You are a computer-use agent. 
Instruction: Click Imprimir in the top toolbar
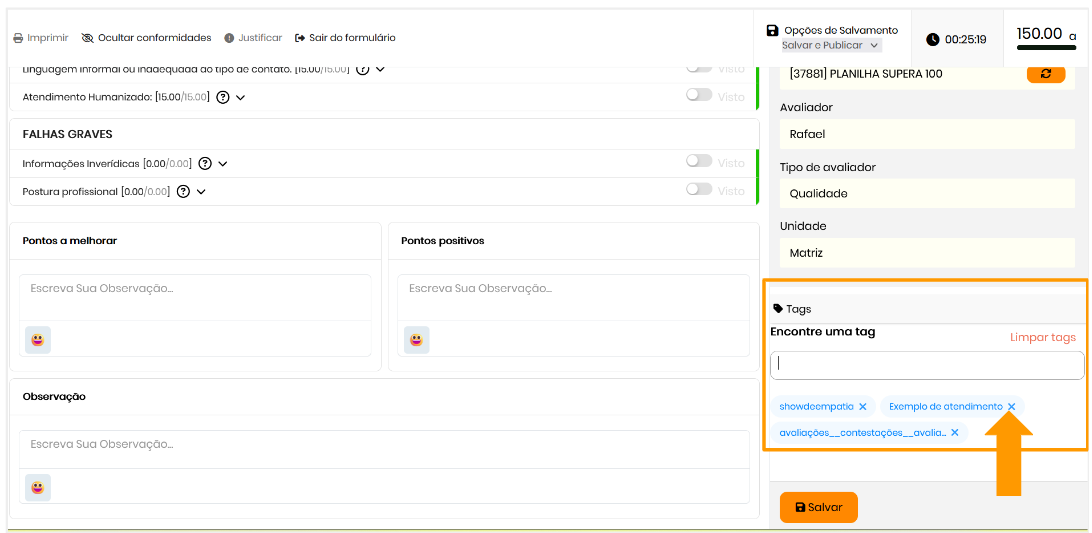click(x=40, y=38)
